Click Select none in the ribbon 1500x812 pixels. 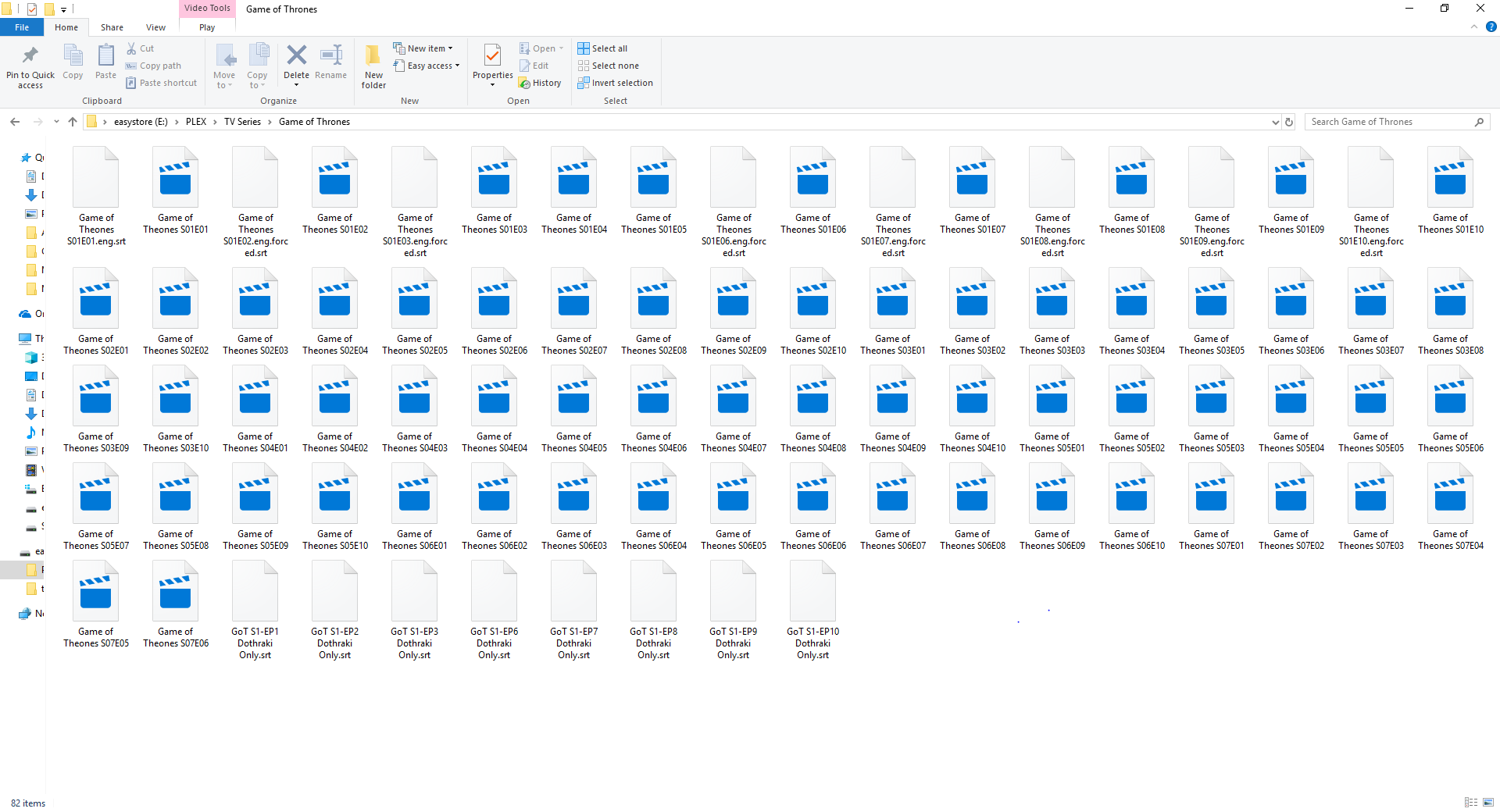(x=609, y=66)
